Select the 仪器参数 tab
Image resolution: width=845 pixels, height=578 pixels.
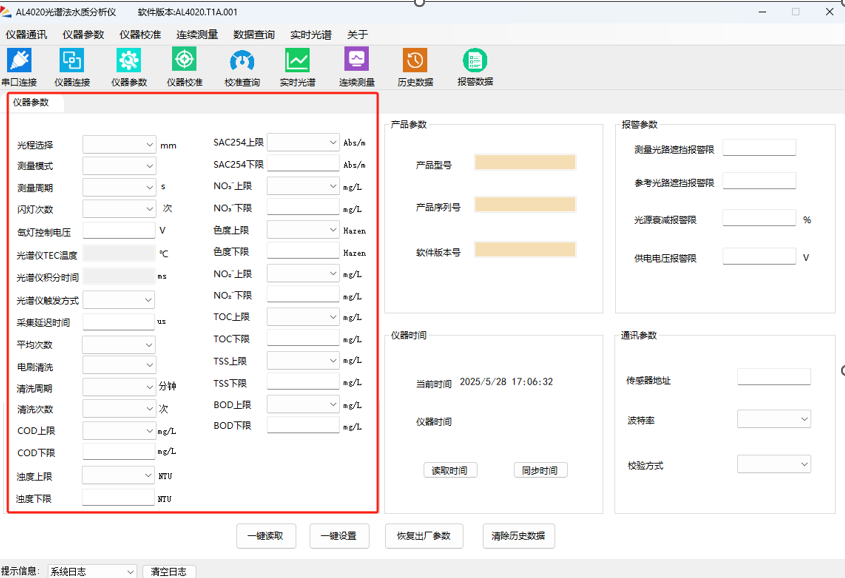[x=31, y=102]
